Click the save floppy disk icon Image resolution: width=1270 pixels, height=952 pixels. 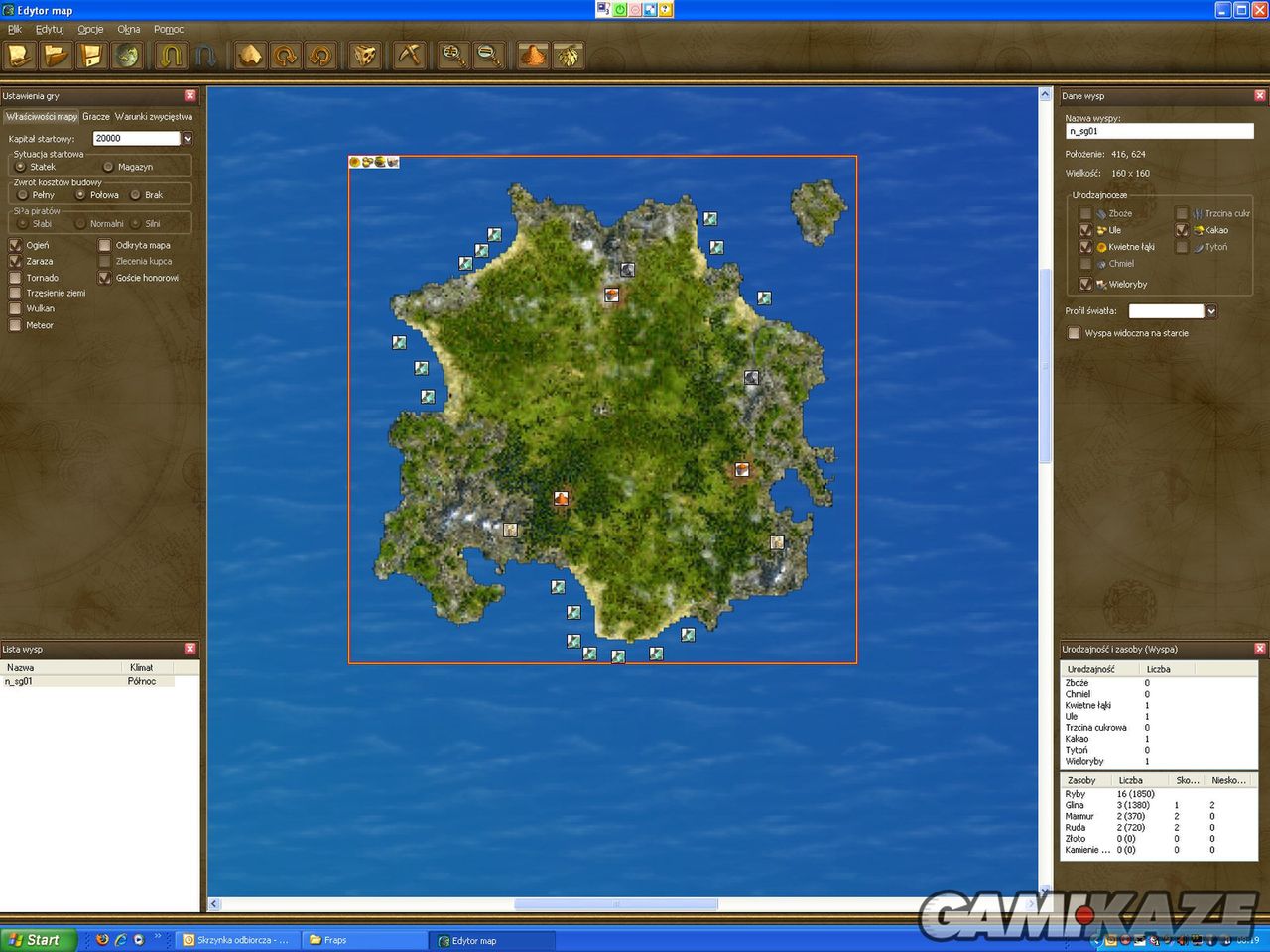point(91,55)
